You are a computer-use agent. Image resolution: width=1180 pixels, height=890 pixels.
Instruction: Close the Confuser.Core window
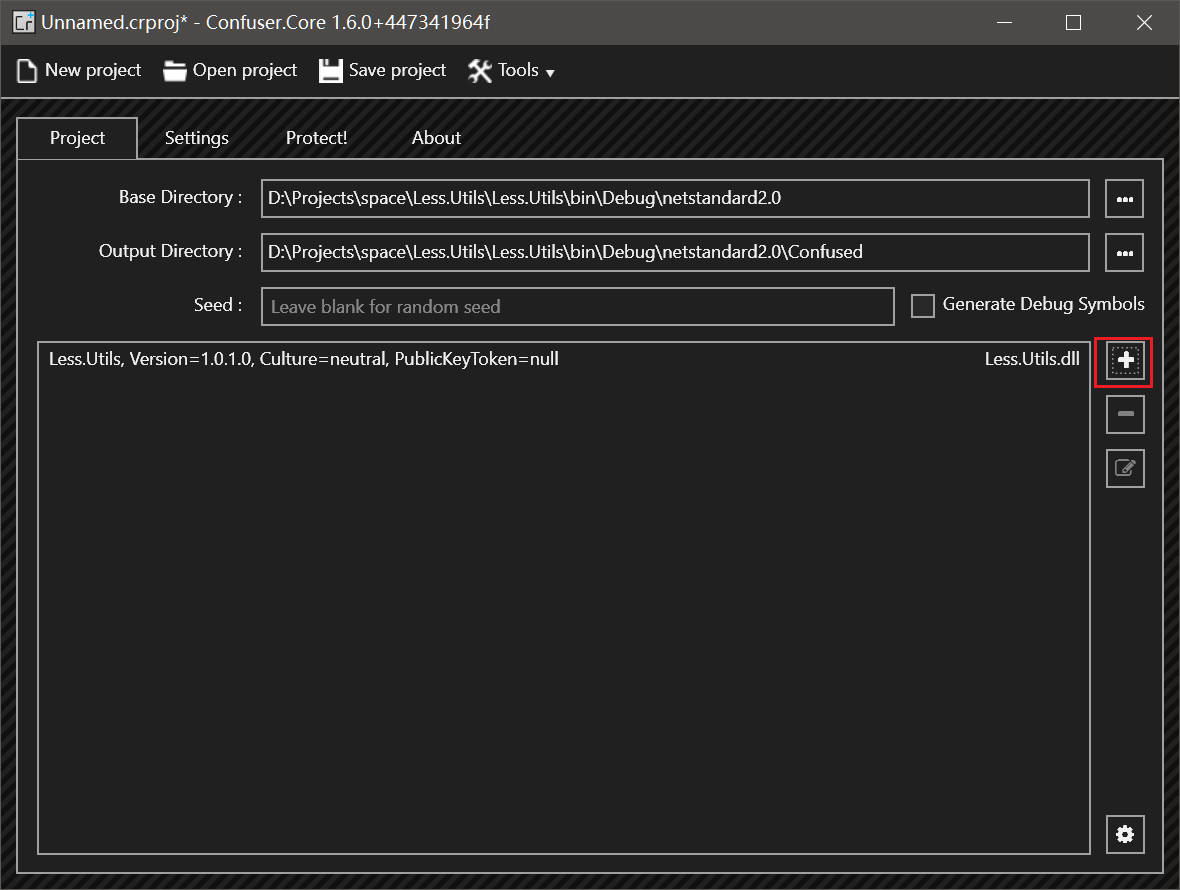pos(1144,23)
